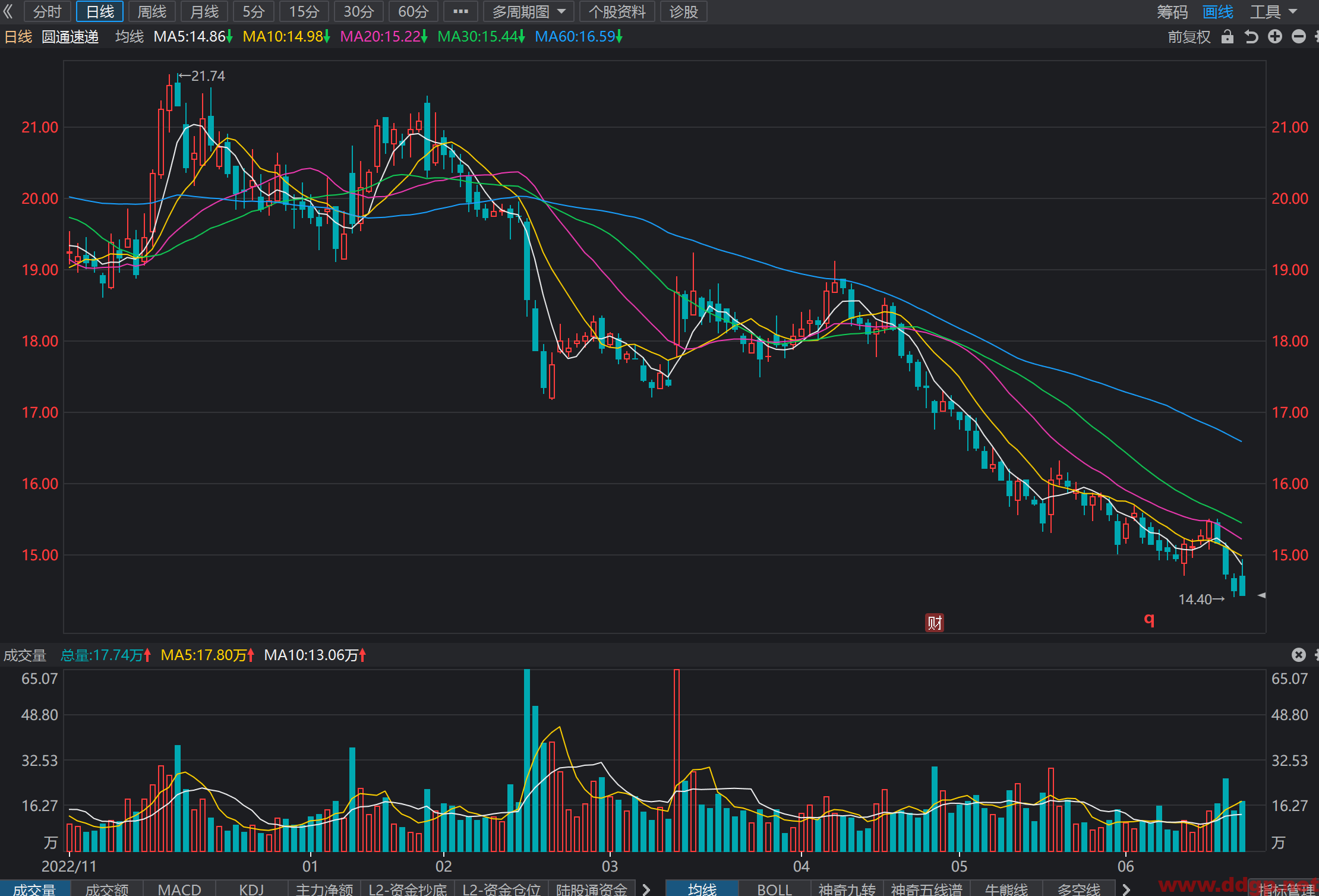Click the red q event marker
The width and height of the screenshot is (1319, 896).
coord(1149,620)
